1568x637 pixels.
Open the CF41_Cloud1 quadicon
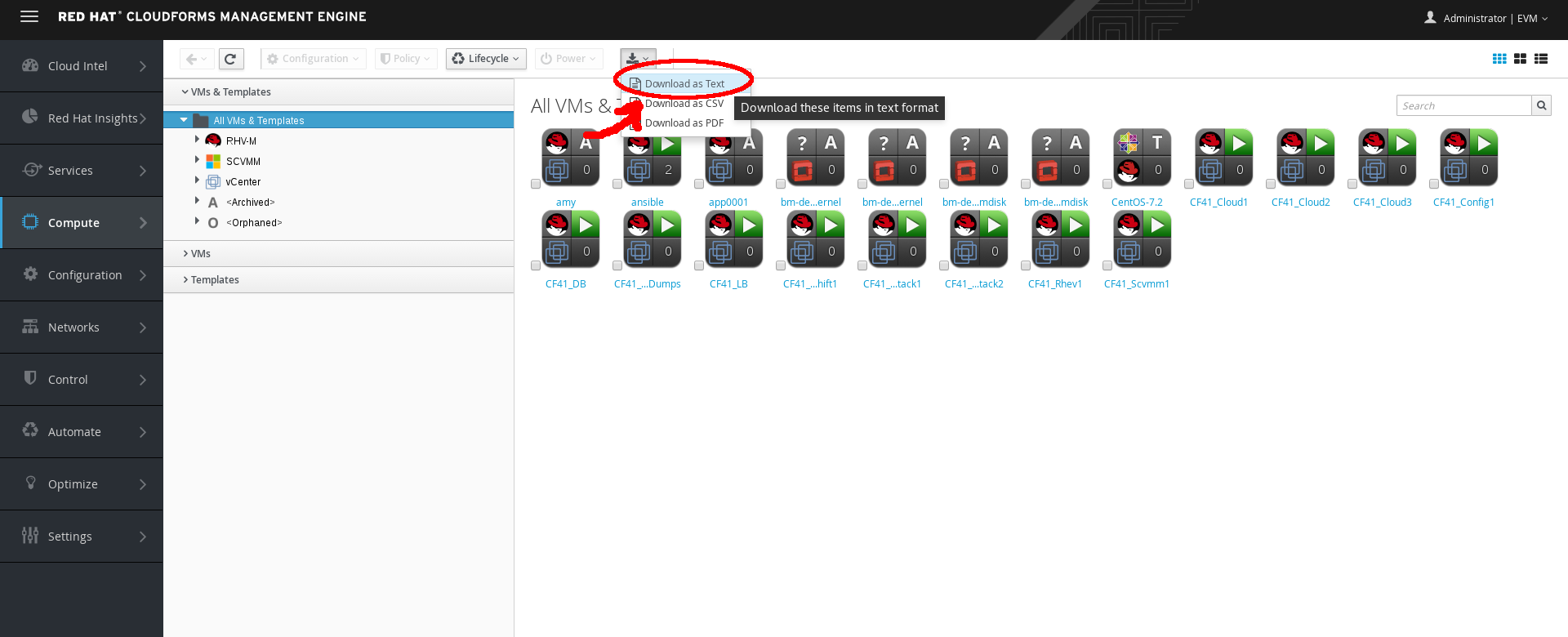[1224, 158]
